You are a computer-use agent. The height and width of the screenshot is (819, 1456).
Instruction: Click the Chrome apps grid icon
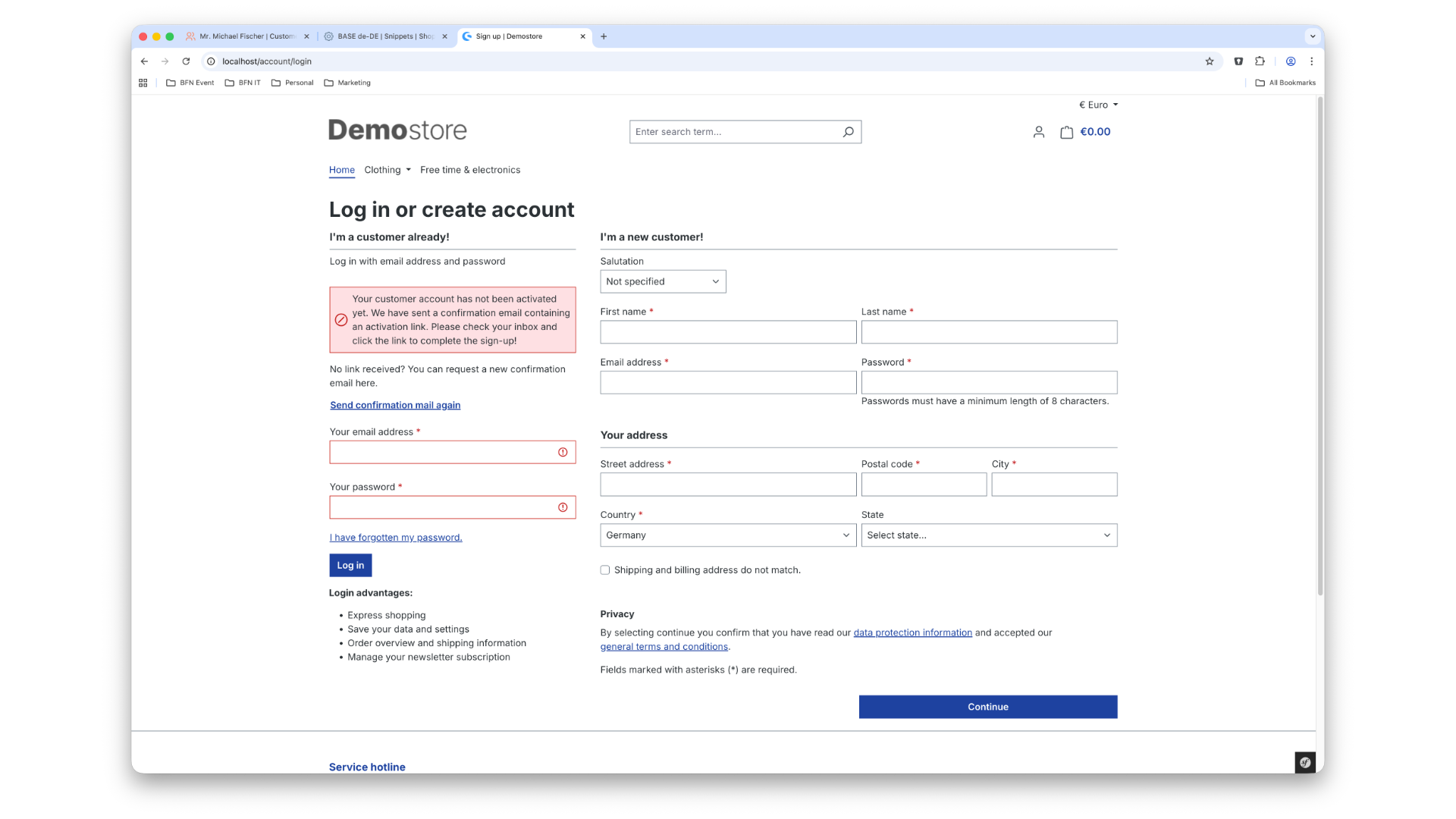(x=143, y=83)
